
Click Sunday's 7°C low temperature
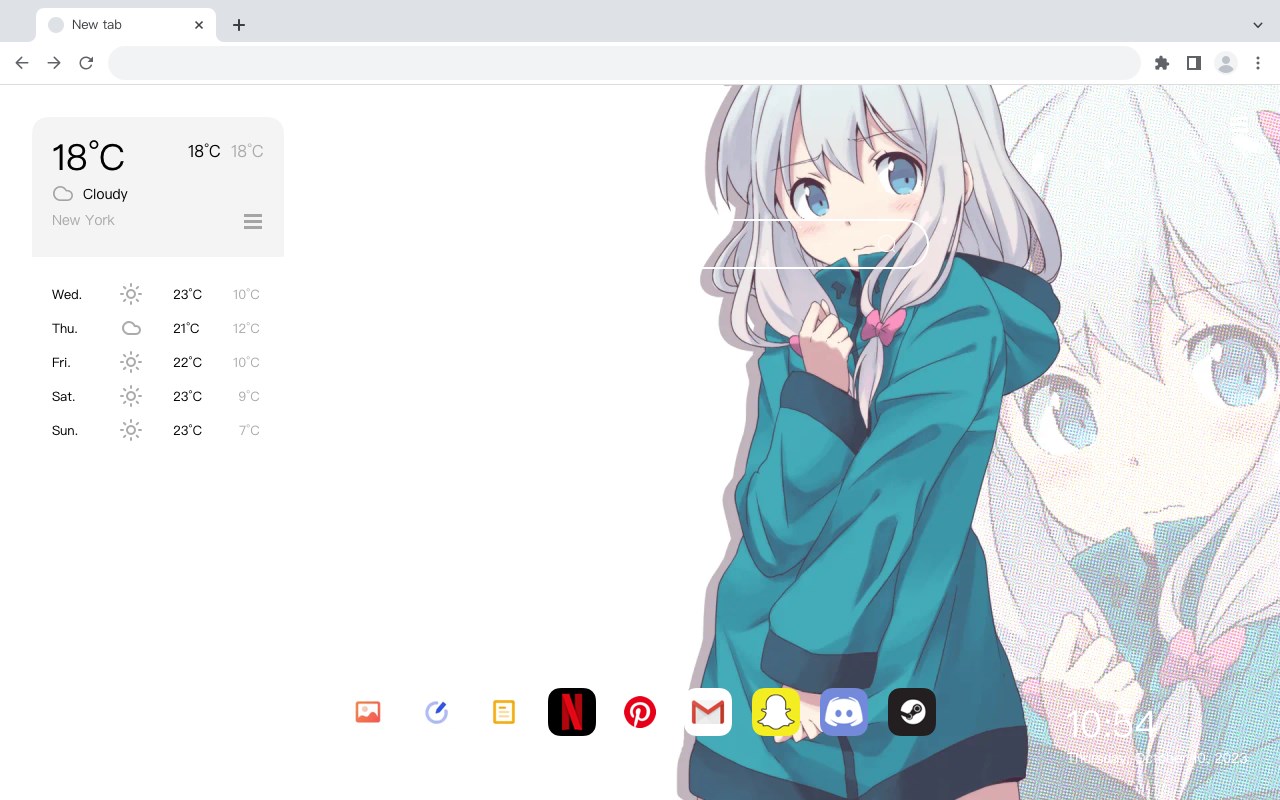[x=249, y=430]
